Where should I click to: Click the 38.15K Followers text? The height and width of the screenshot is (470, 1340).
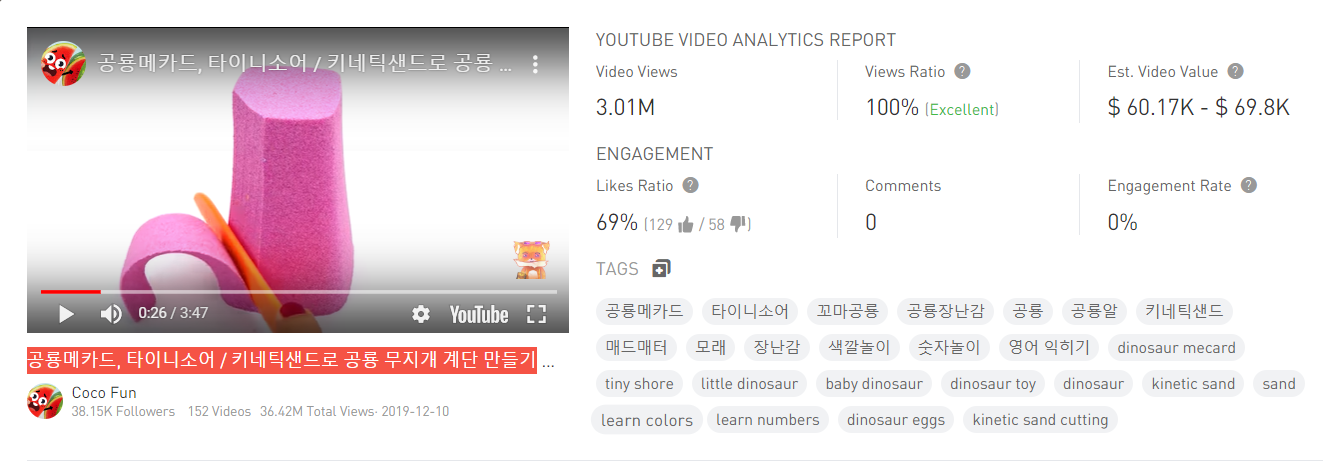click(x=123, y=411)
